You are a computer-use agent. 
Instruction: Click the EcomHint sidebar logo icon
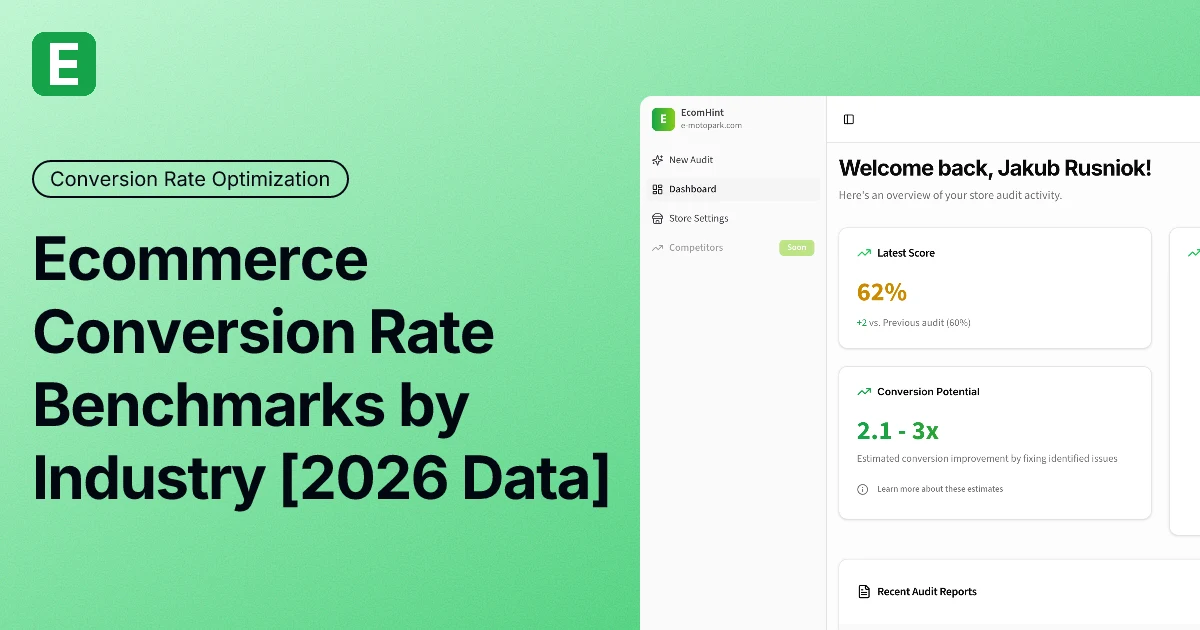[x=663, y=119]
